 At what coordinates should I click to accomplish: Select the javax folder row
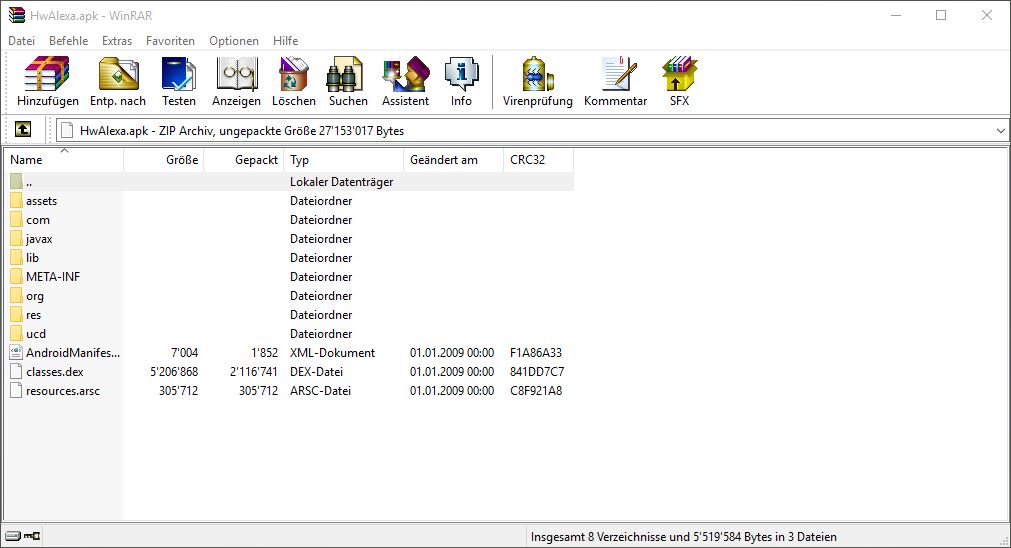[289, 239]
